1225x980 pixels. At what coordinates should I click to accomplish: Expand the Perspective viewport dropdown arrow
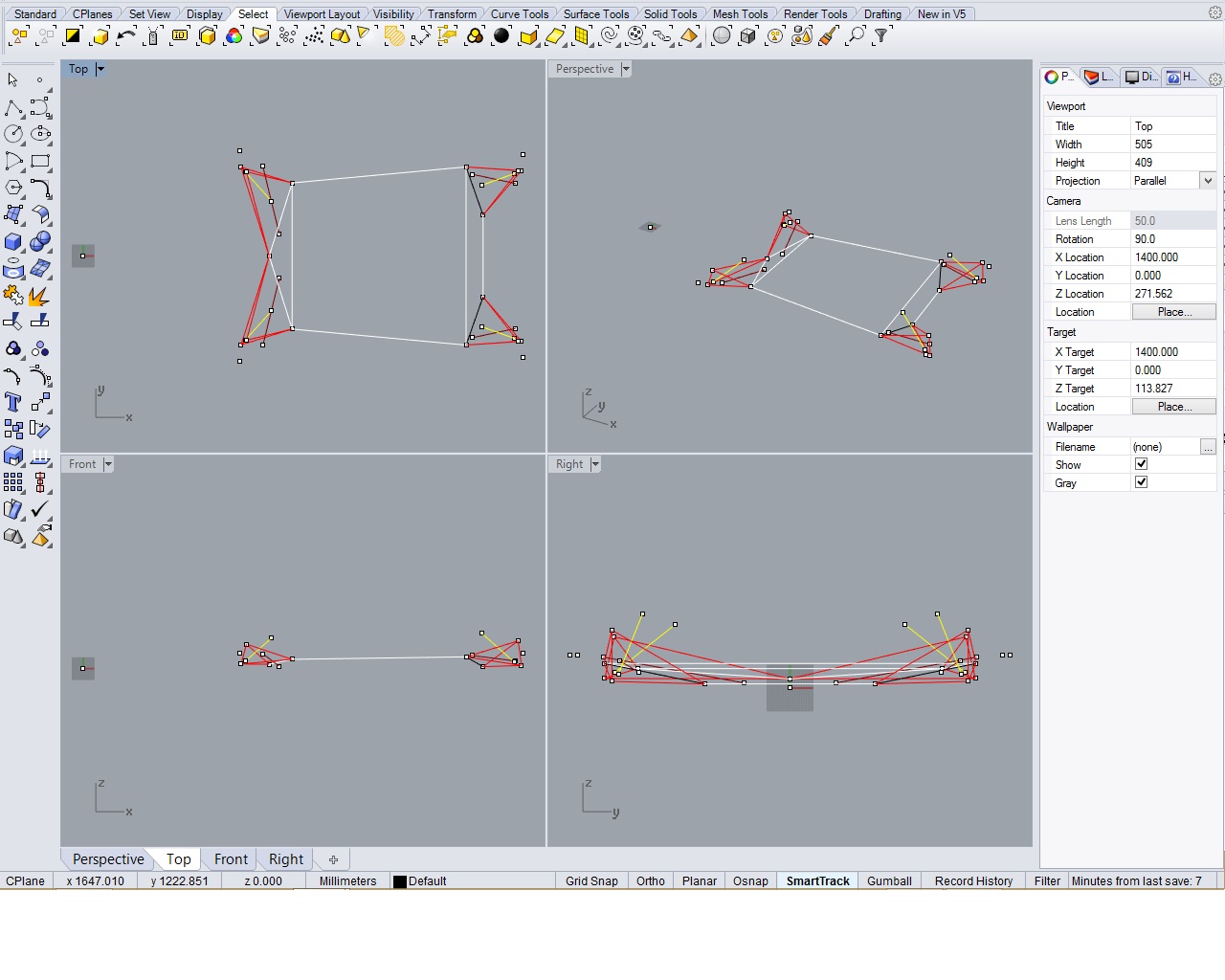point(626,69)
